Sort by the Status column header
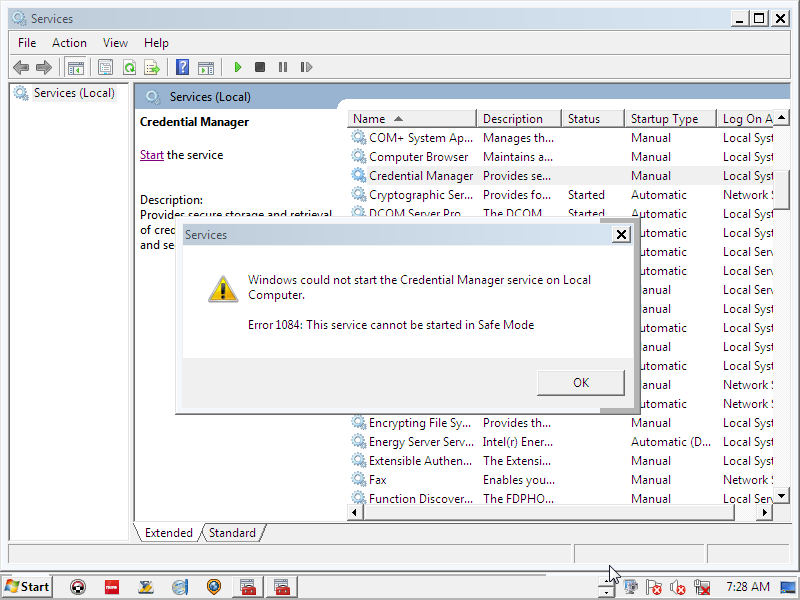 click(593, 119)
